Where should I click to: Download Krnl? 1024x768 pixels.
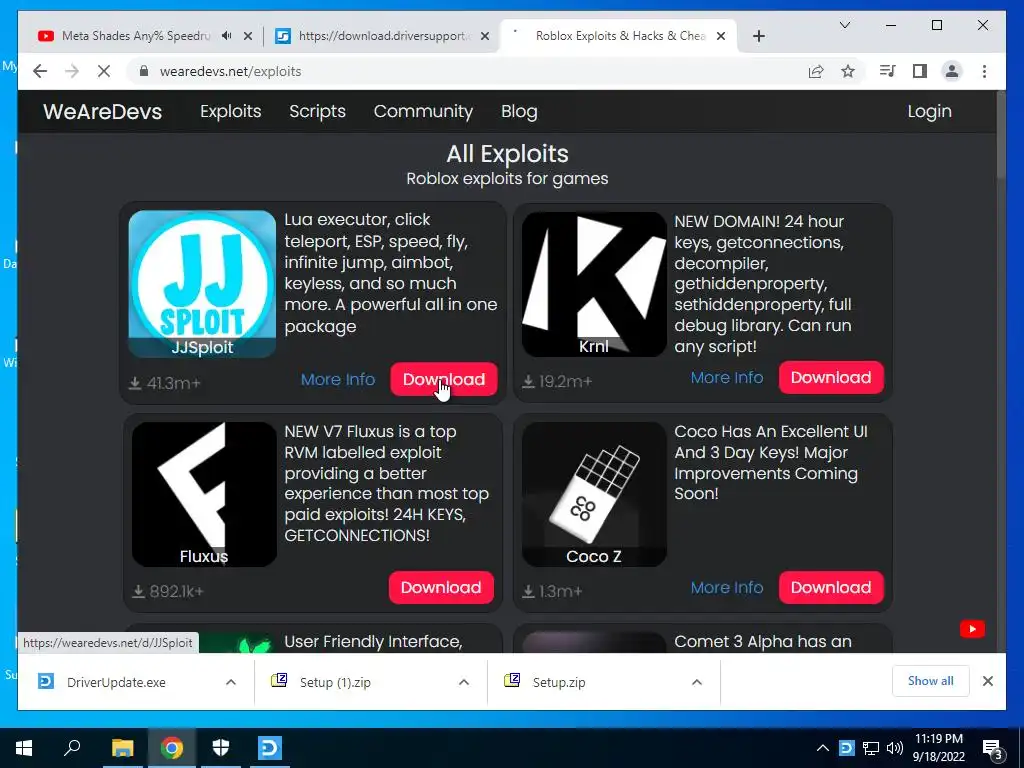click(x=831, y=377)
